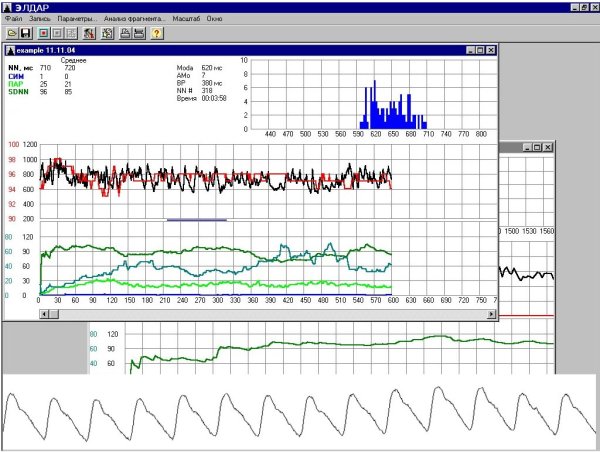Click the ЭЛДАР application title bar icon
600x452 pixels.
click(x=7, y=7)
